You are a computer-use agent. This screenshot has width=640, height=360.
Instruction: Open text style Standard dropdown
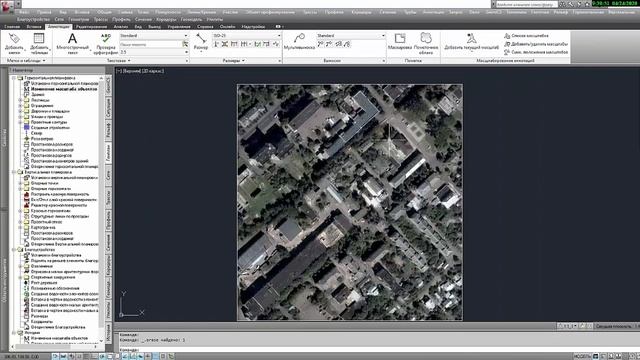(x=154, y=36)
